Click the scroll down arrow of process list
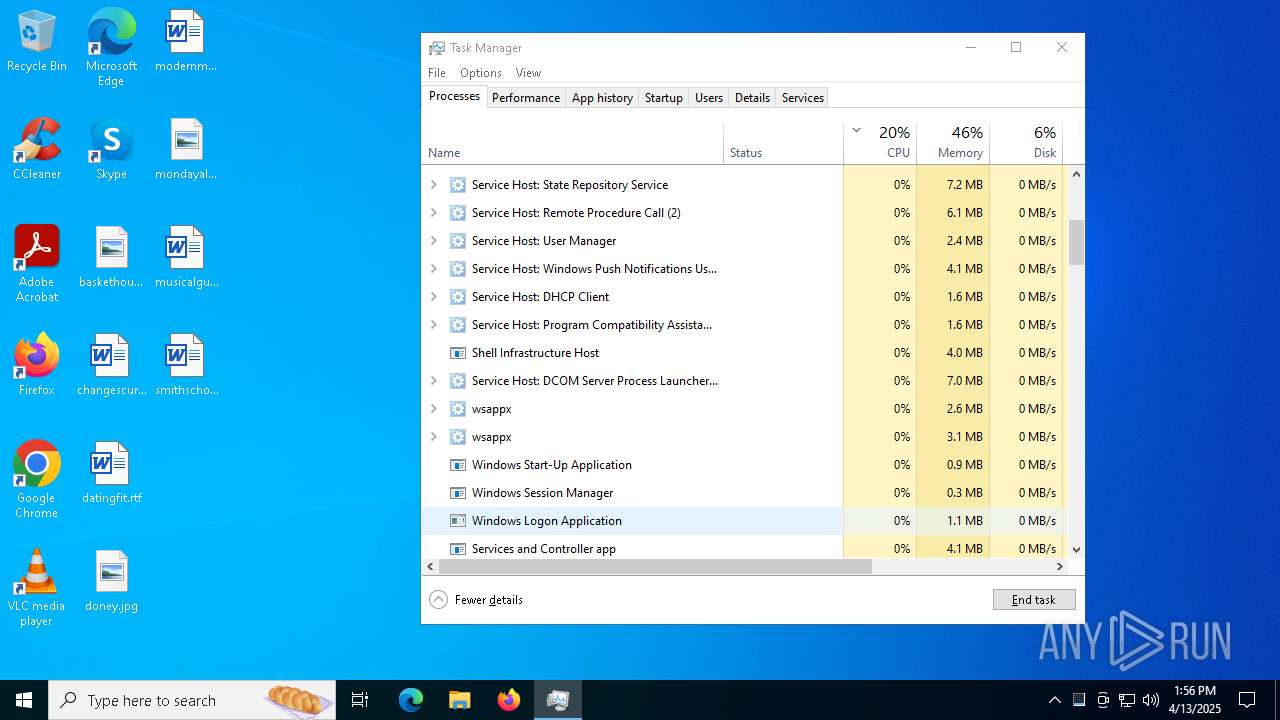The image size is (1280, 720). pyautogui.click(x=1077, y=549)
